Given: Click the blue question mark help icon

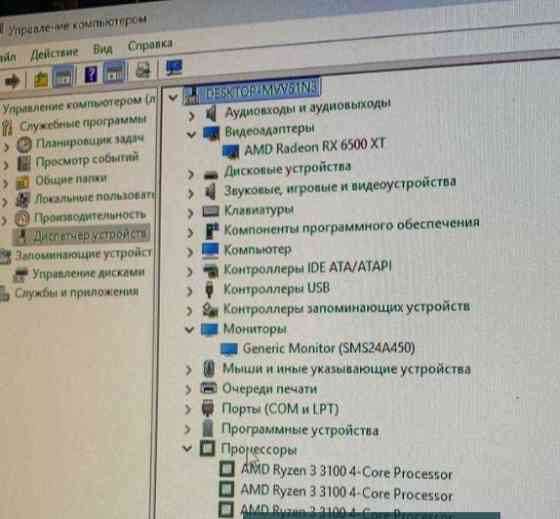Looking at the screenshot, I should pyautogui.click(x=91, y=75).
